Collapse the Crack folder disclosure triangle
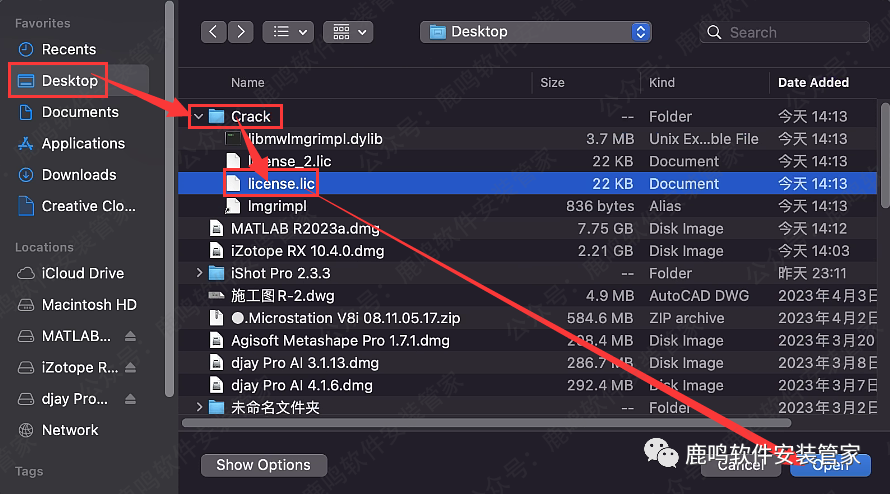890x494 pixels. (x=199, y=117)
